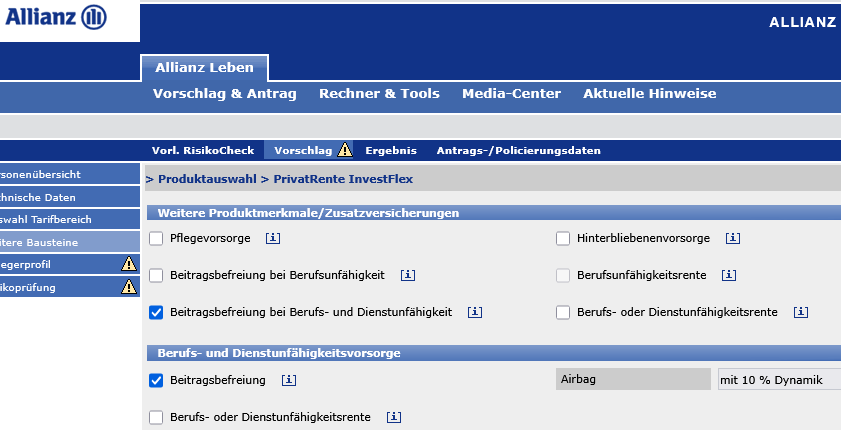Open Auswahl Tarifbereich in sidebar

[x=70, y=220]
